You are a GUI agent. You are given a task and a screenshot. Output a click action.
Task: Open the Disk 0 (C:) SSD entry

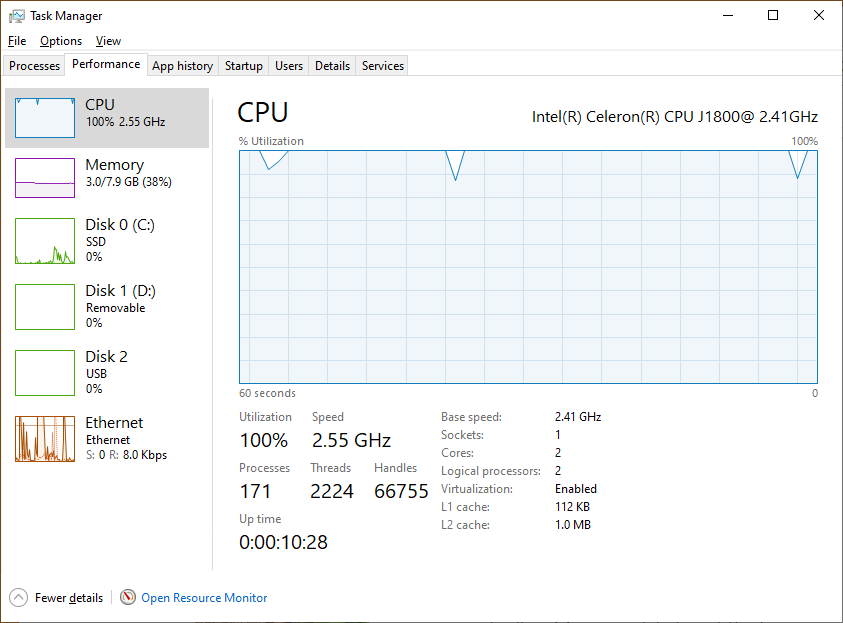106,240
